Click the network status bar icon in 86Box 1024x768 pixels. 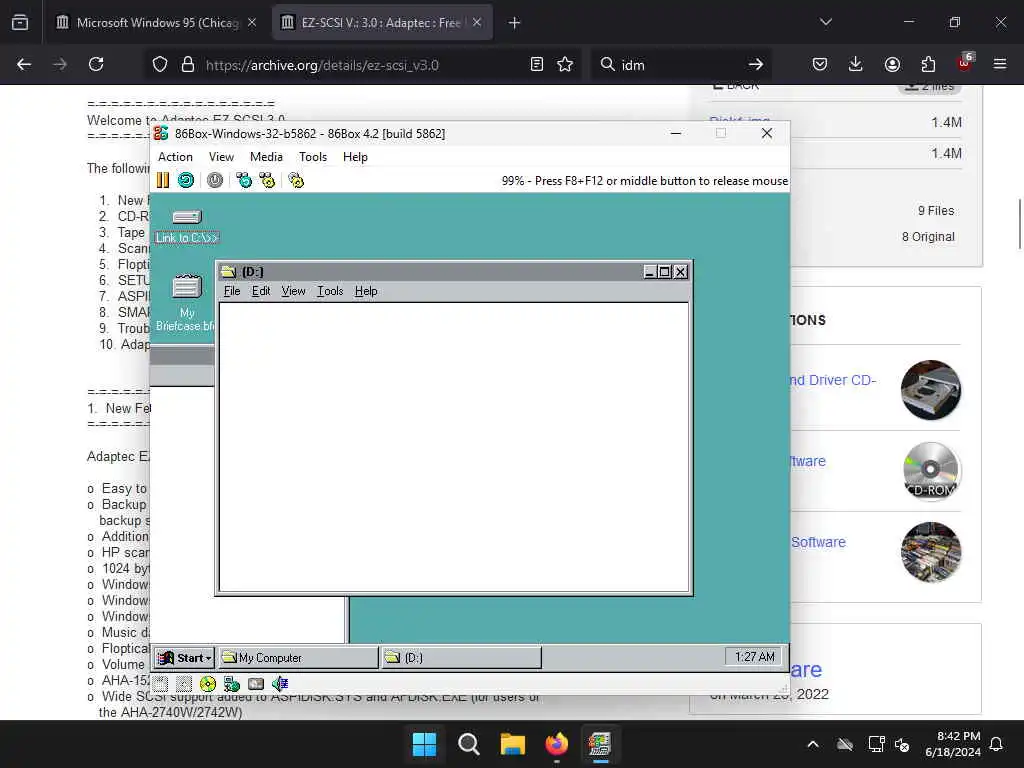click(232, 684)
